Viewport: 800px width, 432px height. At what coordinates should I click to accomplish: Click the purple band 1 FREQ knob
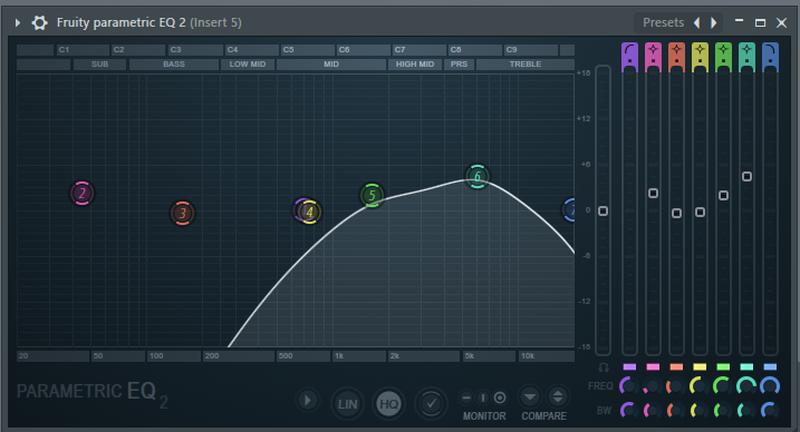coord(629,386)
